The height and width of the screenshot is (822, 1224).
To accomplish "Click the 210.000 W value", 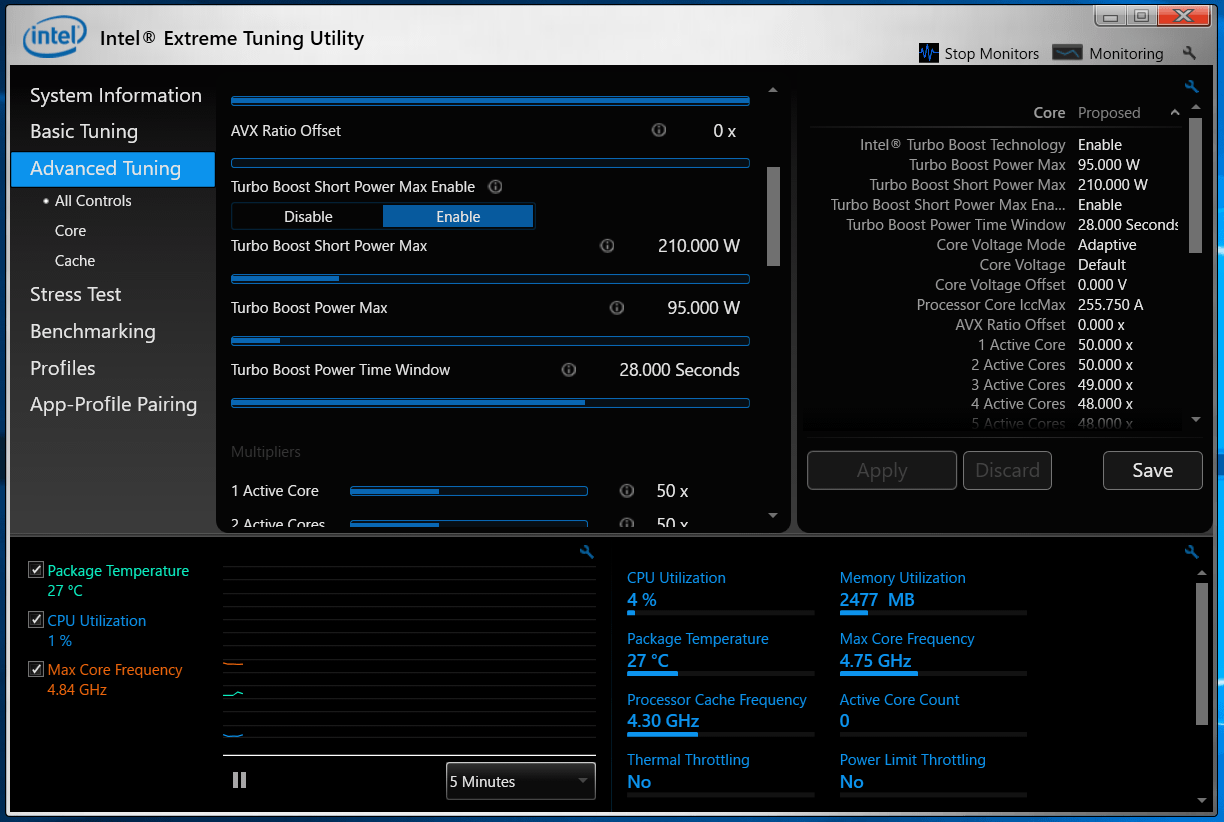I will click(699, 245).
